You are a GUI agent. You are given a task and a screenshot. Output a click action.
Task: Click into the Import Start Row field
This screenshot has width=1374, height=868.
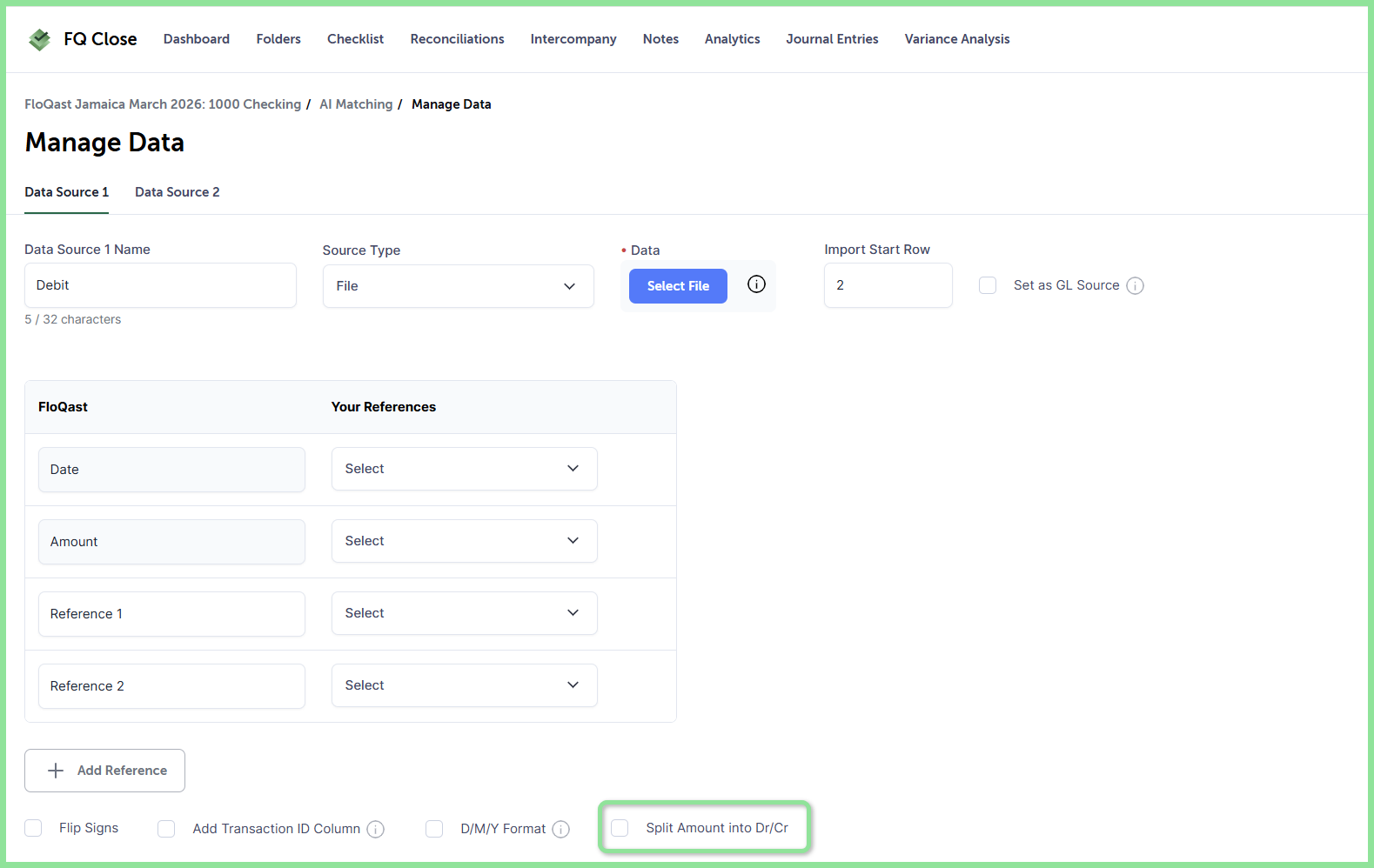tap(888, 285)
